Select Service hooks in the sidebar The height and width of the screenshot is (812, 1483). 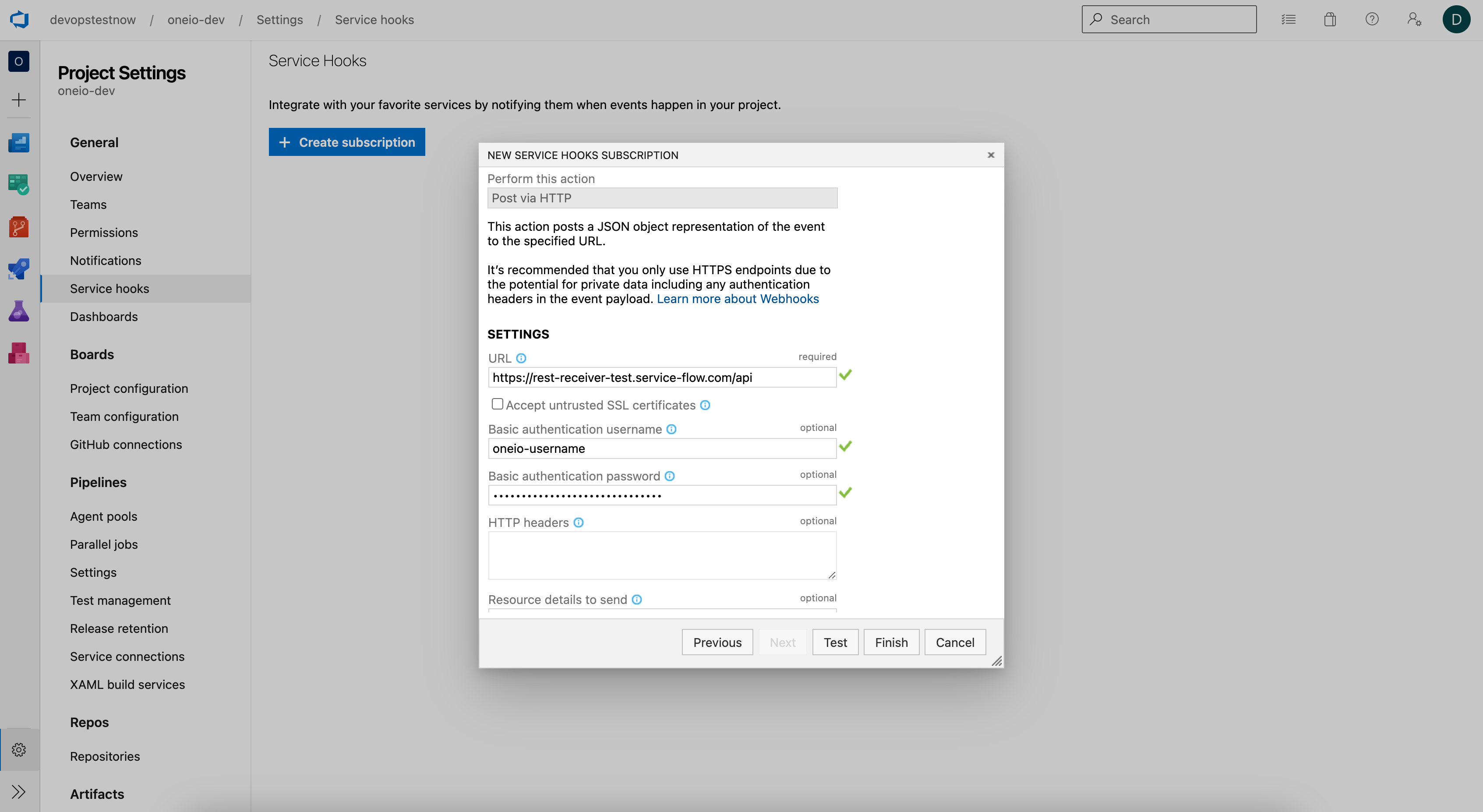146,289
